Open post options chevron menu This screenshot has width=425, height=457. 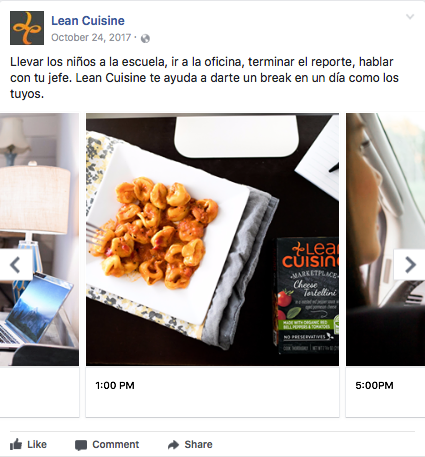tap(410, 17)
